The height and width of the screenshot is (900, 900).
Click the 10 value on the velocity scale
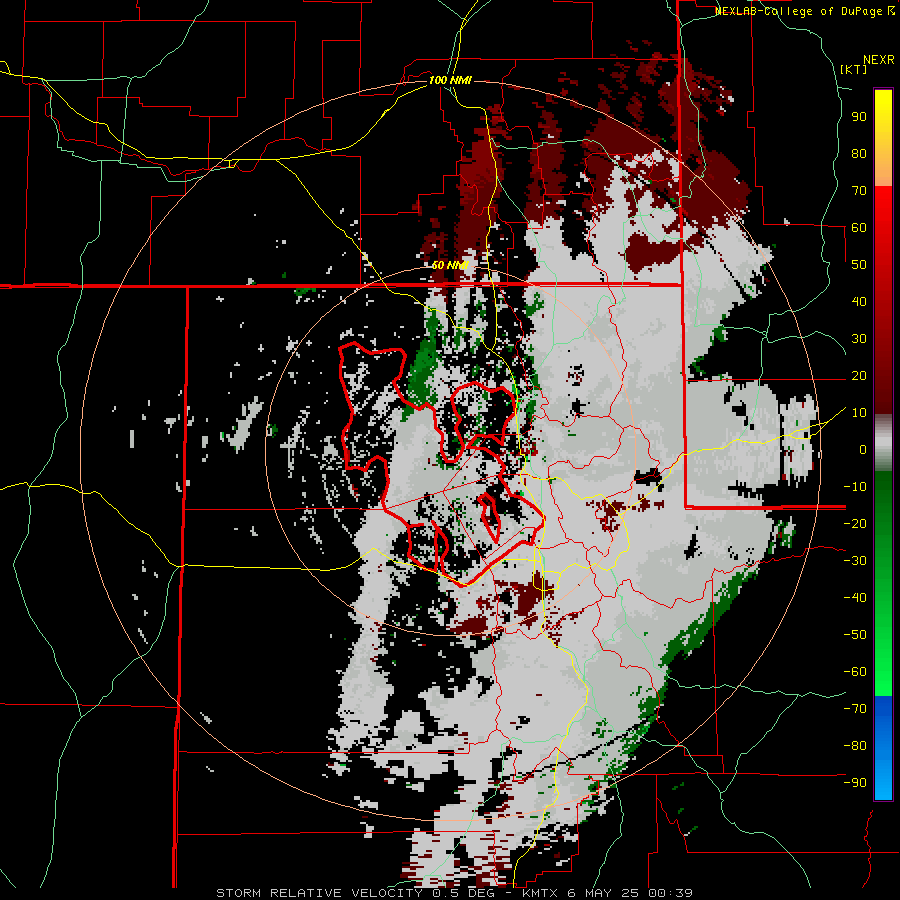(x=859, y=413)
